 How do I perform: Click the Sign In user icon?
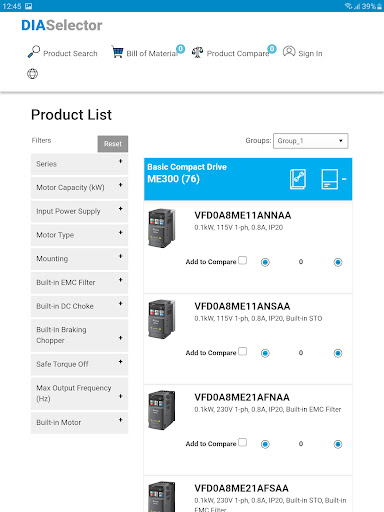(x=289, y=52)
